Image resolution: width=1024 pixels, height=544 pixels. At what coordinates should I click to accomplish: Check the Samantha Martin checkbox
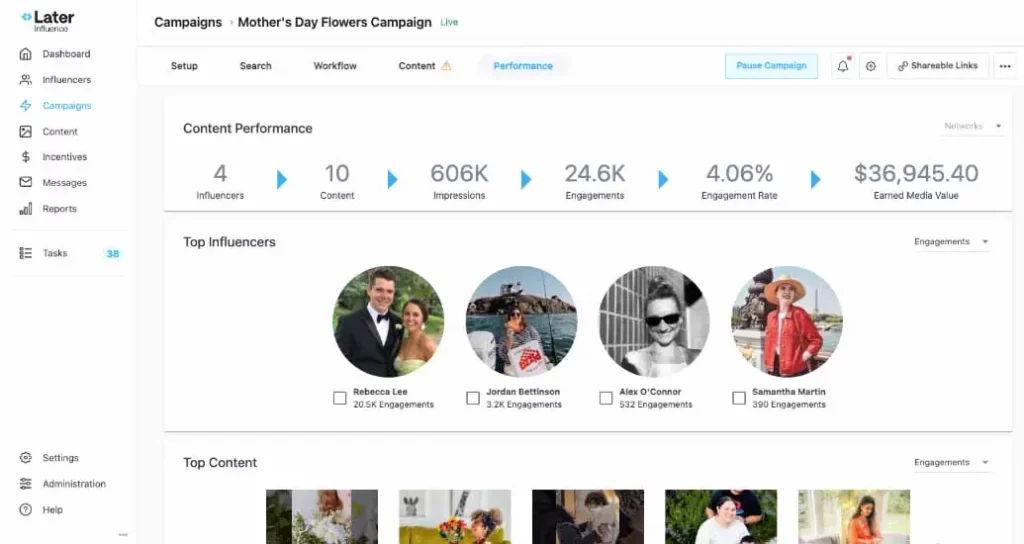(739, 398)
